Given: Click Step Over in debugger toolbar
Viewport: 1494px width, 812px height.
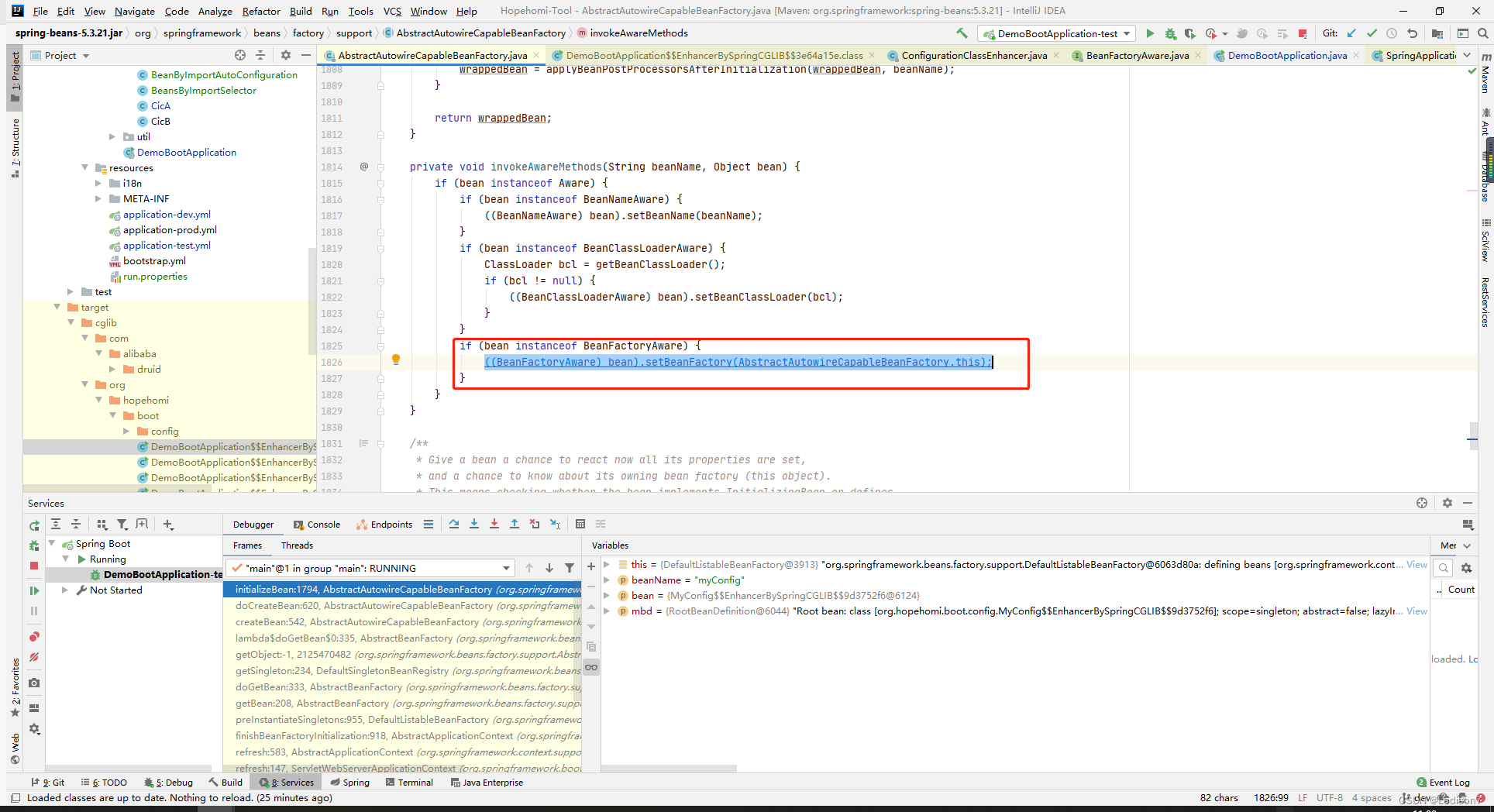Looking at the screenshot, I should (454, 525).
